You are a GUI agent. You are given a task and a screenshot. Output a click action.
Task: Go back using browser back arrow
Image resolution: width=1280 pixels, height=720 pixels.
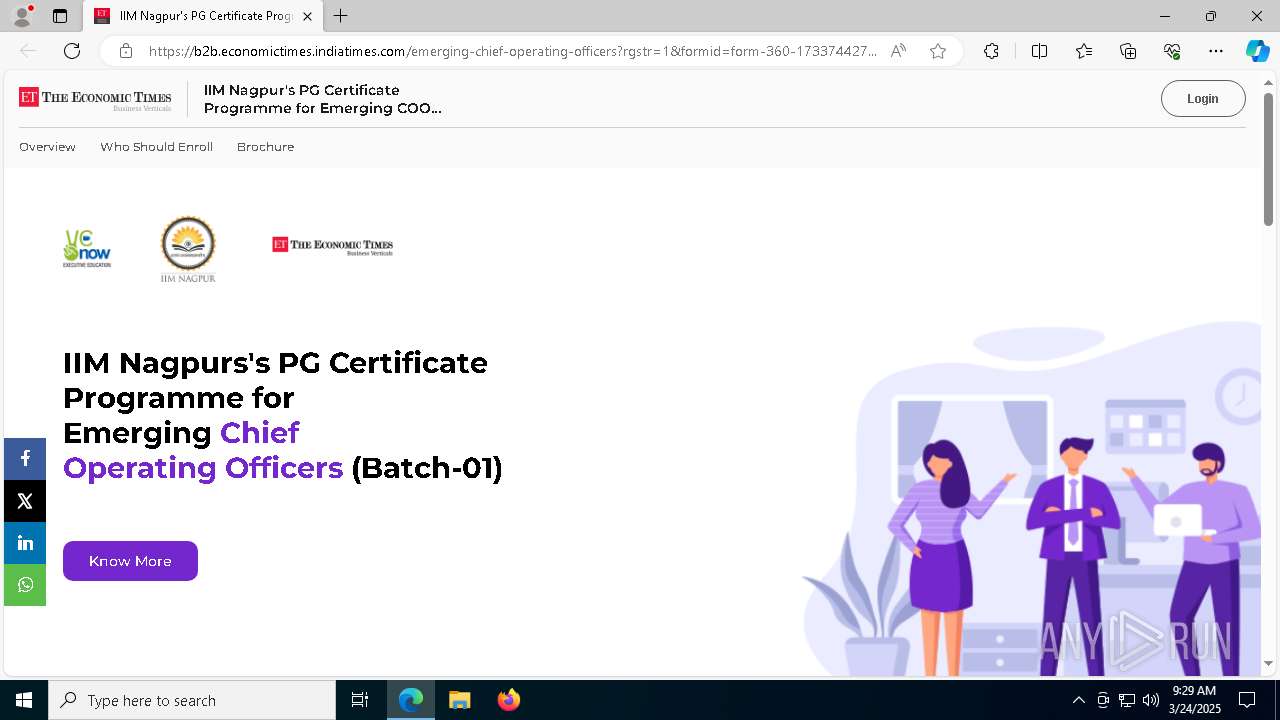click(28, 51)
